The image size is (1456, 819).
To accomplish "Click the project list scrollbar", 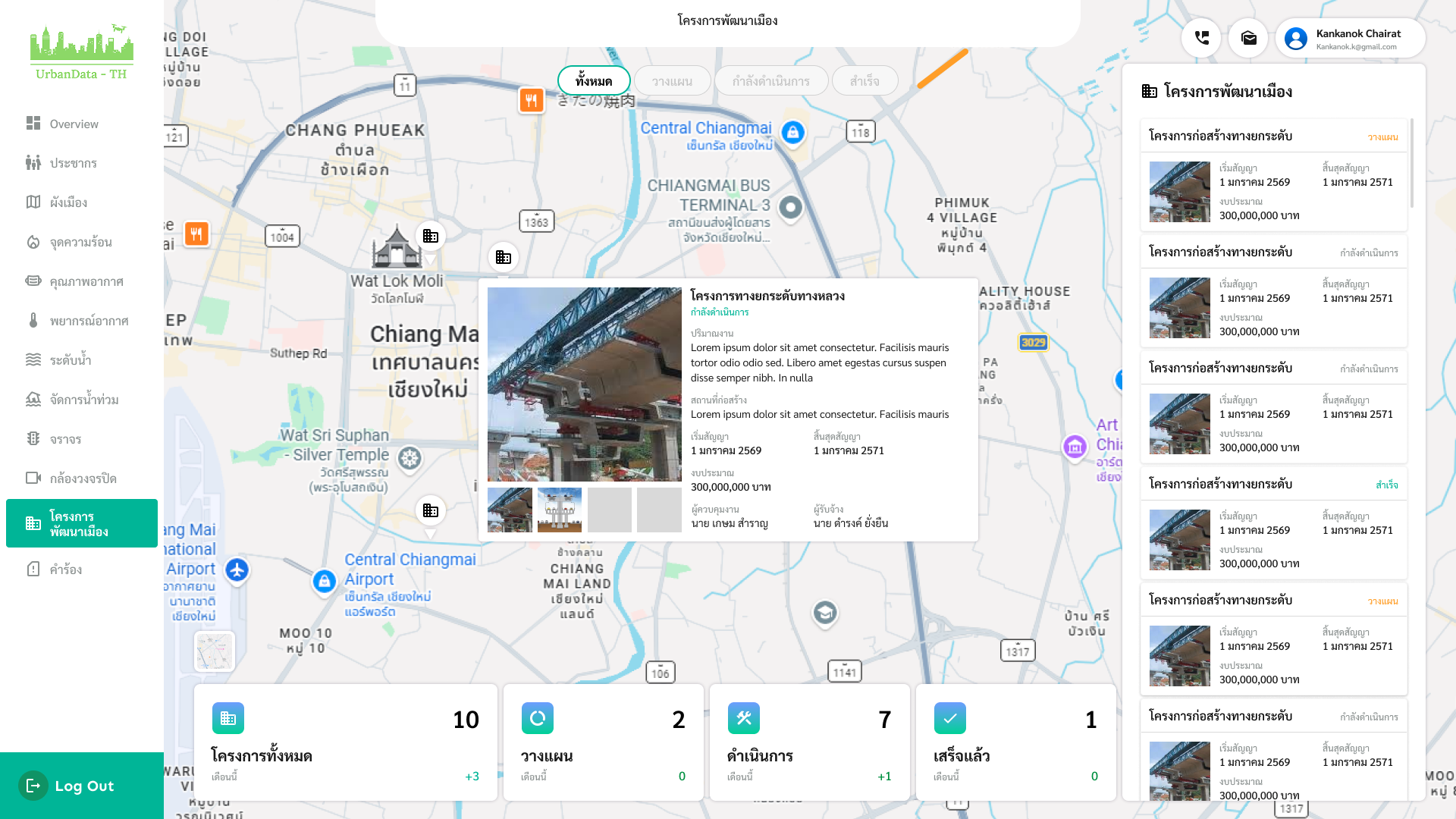I will coord(1411,163).
